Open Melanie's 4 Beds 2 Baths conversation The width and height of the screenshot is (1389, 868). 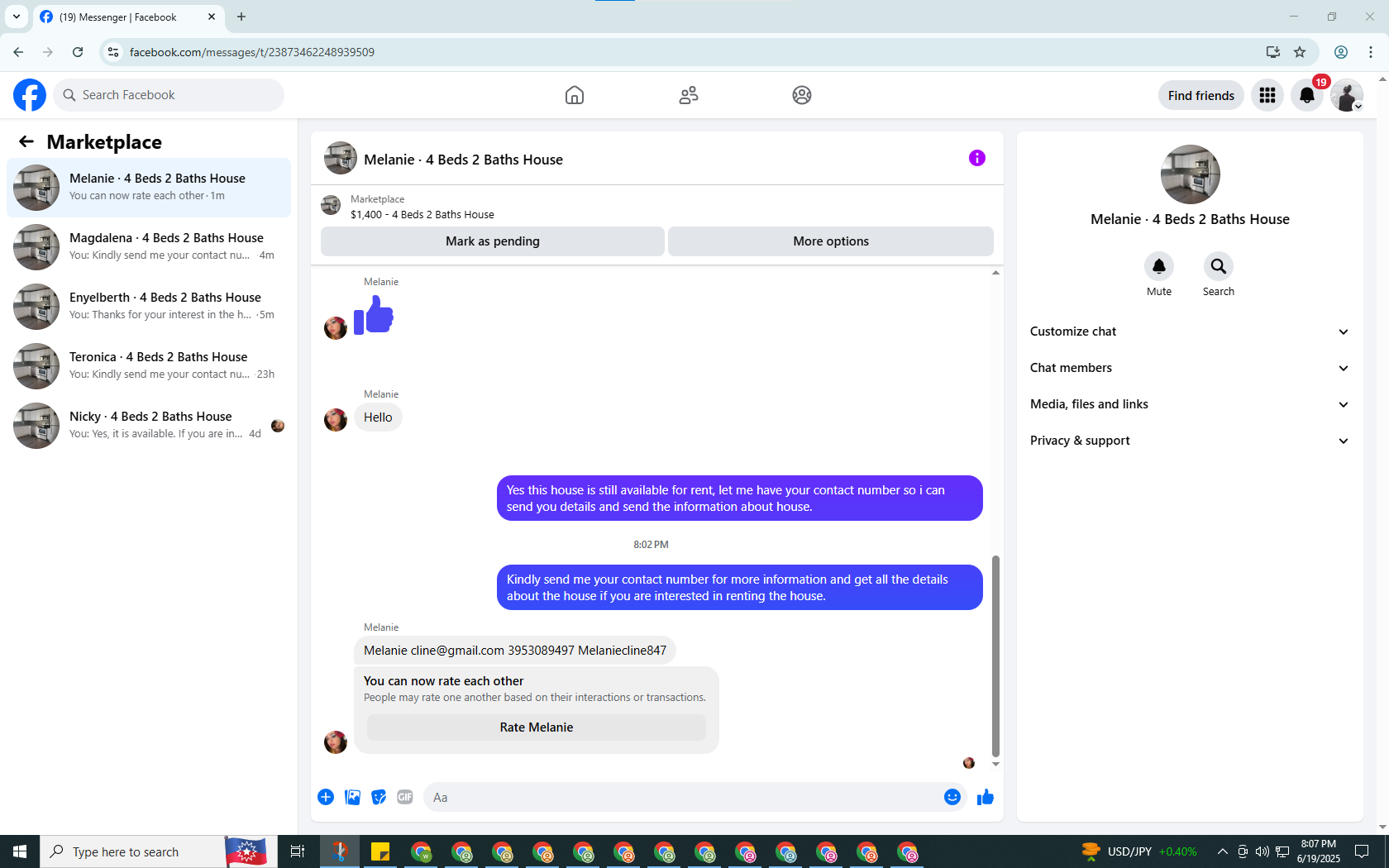click(149, 188)
